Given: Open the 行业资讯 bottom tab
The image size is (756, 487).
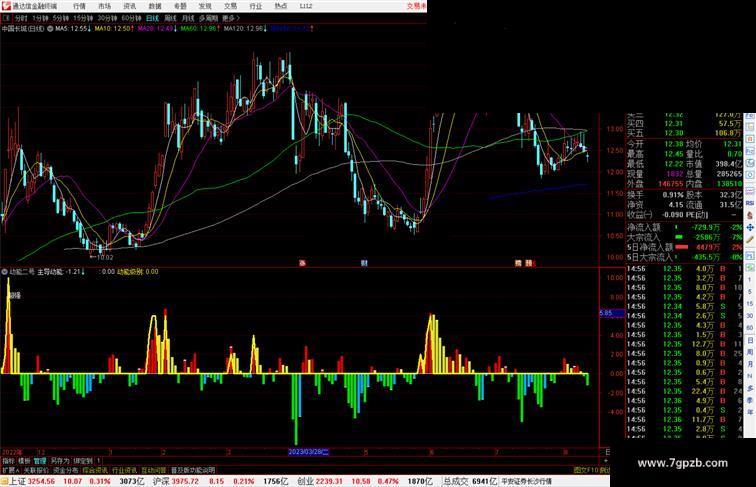Looking at the screenshot, I should coord(124,470).
